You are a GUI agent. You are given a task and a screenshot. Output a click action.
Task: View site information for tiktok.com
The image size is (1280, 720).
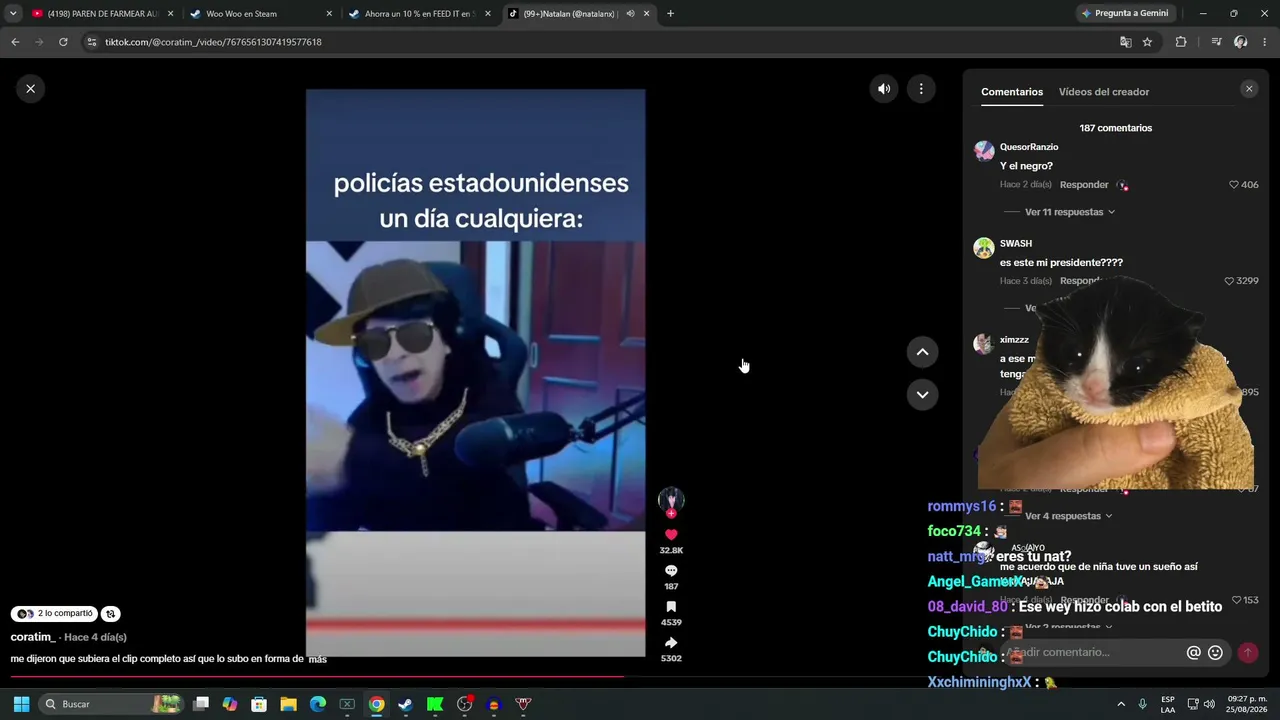pyautogui.click(x=92, y=42)
